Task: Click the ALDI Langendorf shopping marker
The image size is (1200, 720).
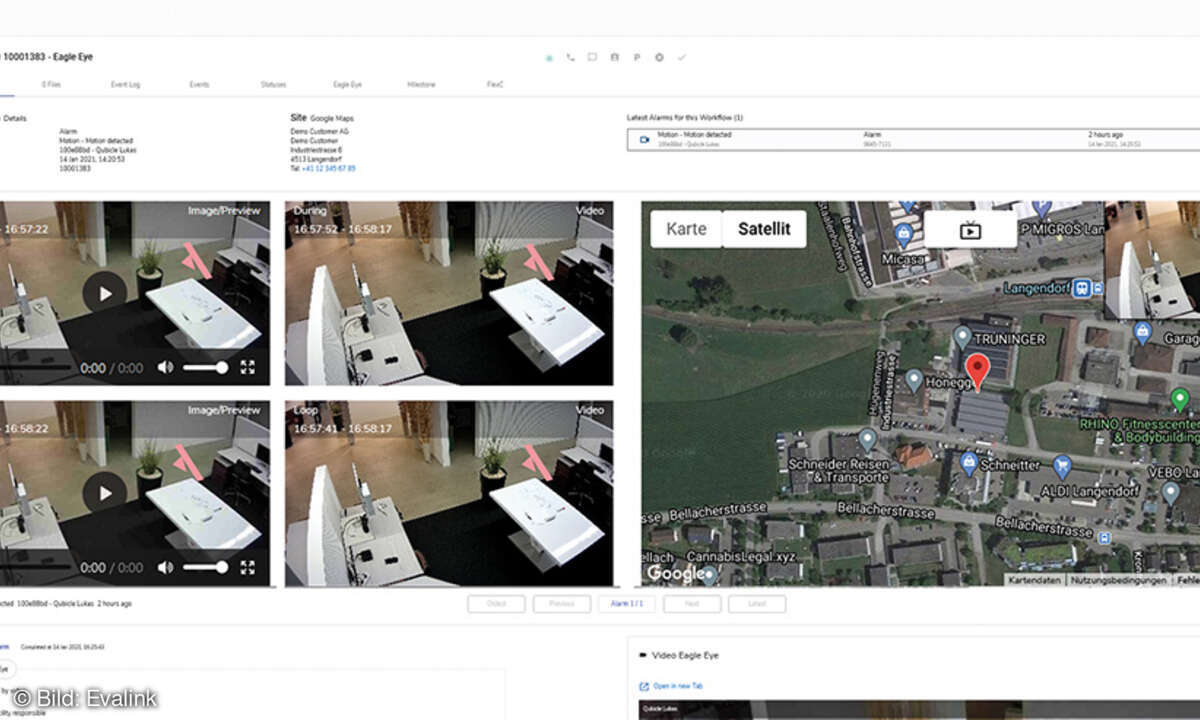Action: pos(1063,466)
